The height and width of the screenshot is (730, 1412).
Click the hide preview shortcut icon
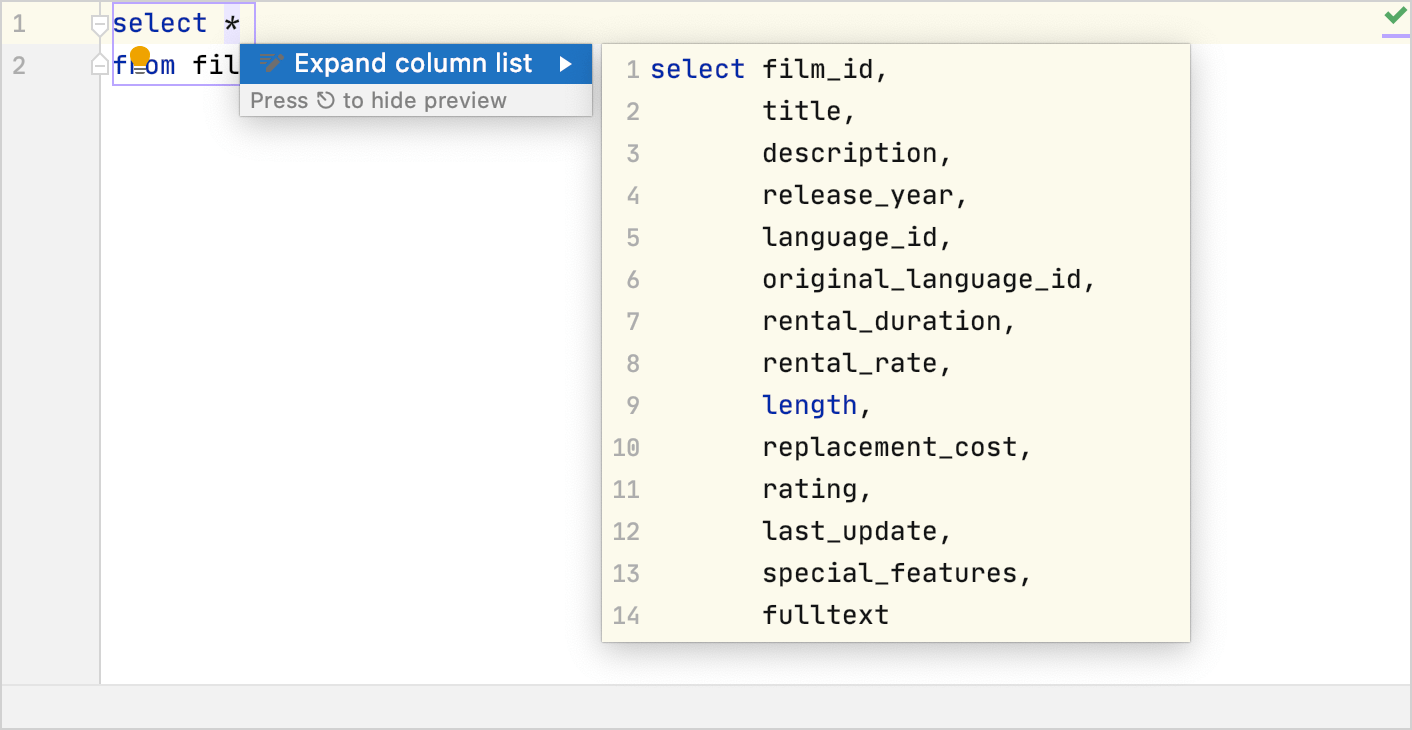[x=326, y=101]
